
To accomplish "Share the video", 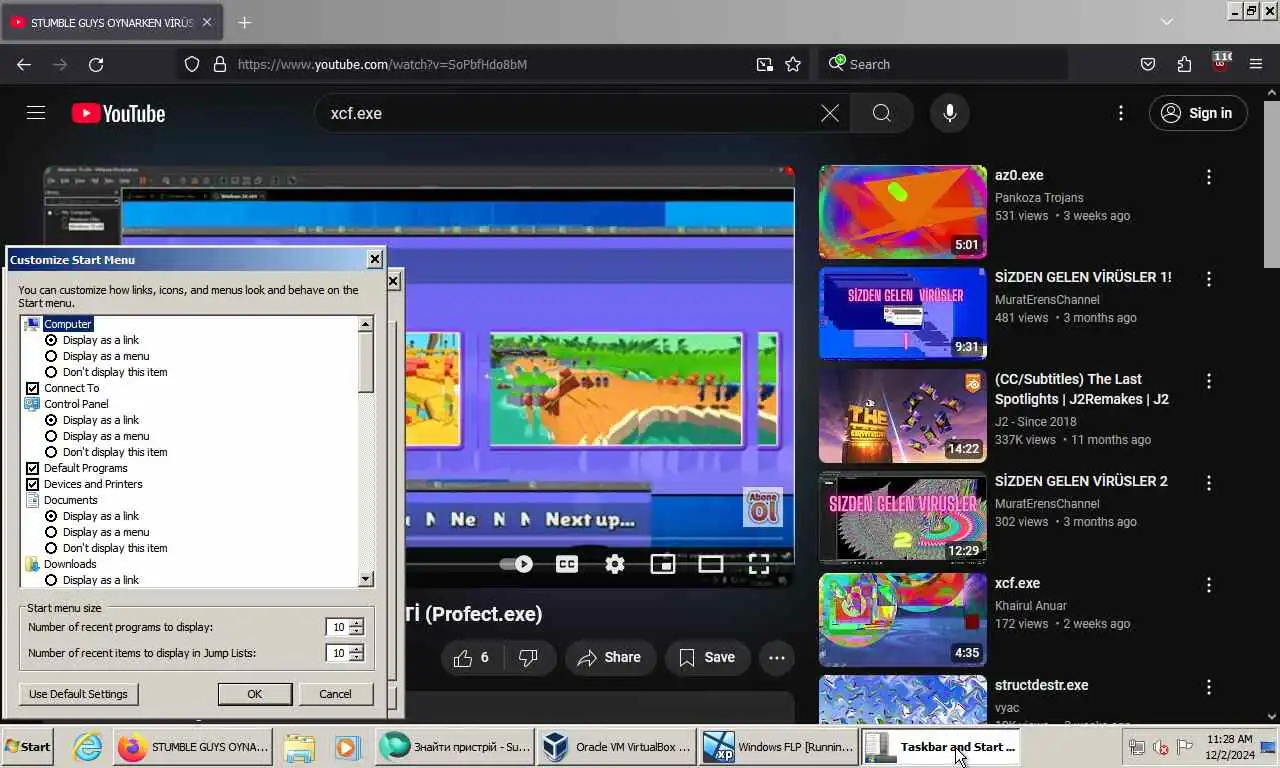I will pos(610,657).
